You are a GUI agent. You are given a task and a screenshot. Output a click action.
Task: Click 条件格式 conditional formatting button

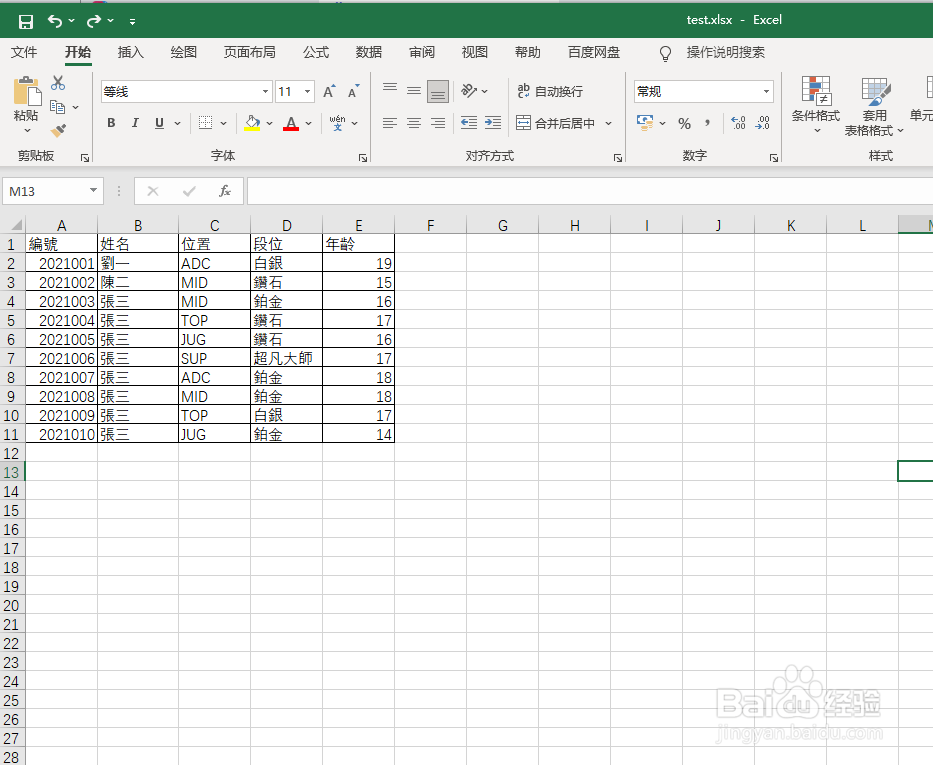tap(816, 105)
